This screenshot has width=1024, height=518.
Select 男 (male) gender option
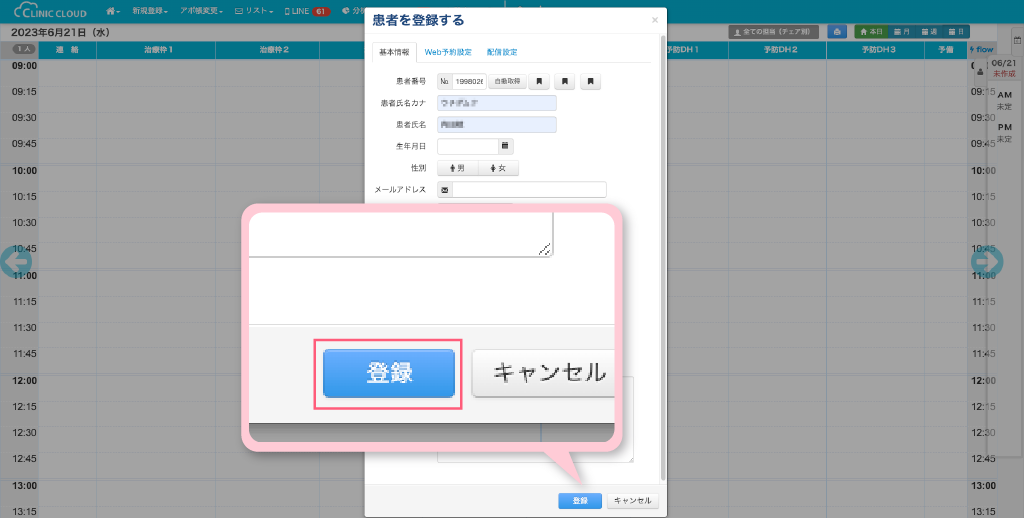(x=457, y=168)
